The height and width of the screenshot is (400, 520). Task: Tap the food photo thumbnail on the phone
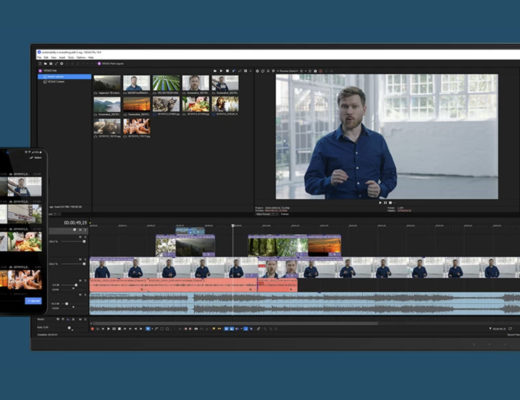pos(25,242)
